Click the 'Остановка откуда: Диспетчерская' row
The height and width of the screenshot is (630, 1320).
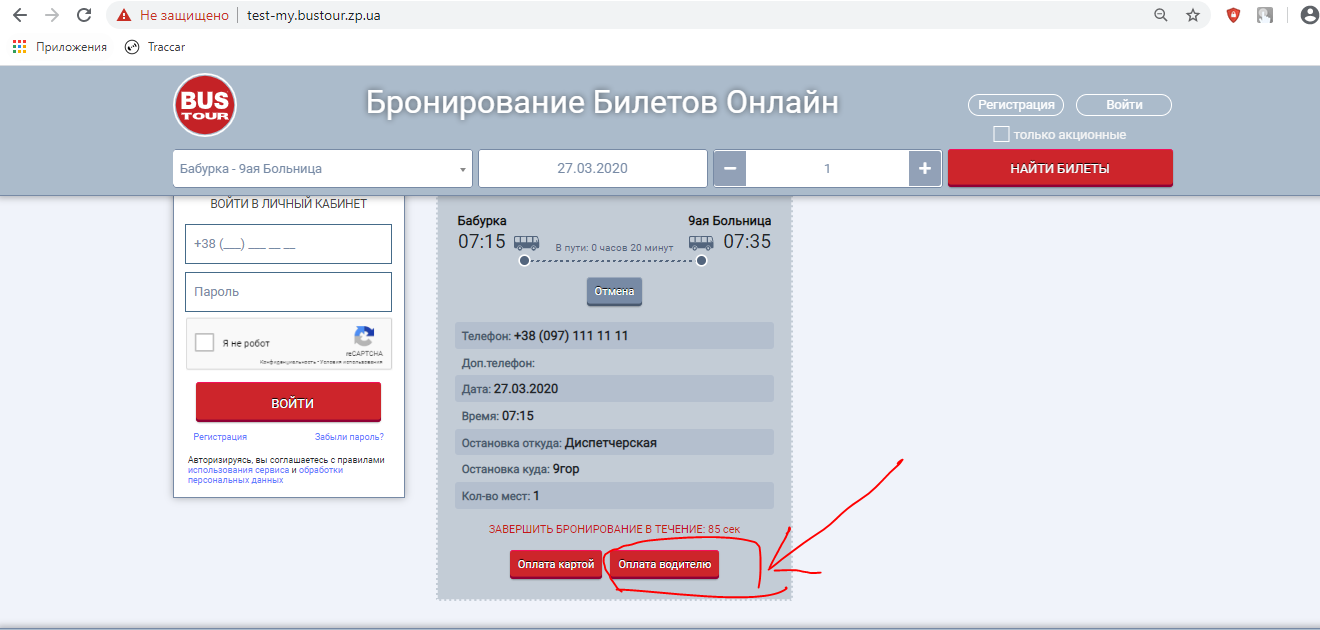pos(614,442)
